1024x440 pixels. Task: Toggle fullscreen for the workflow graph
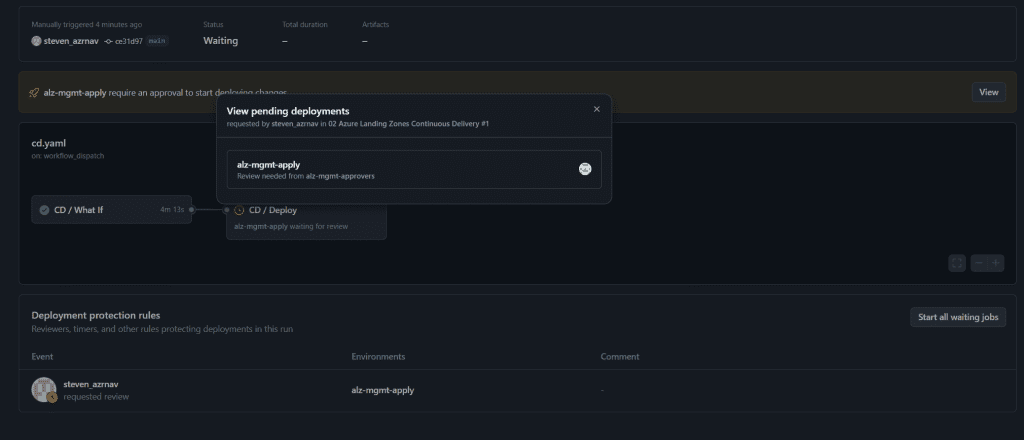(957, 262)
